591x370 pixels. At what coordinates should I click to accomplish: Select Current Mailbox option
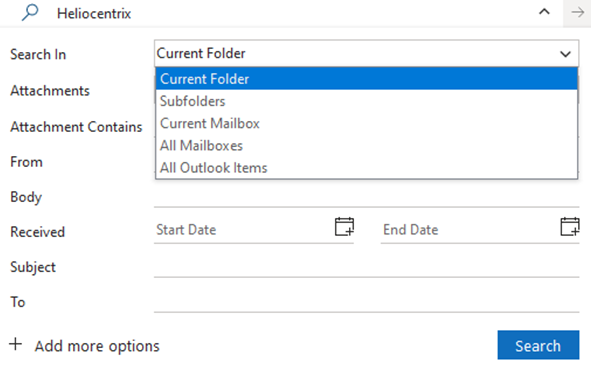(366, 123)
